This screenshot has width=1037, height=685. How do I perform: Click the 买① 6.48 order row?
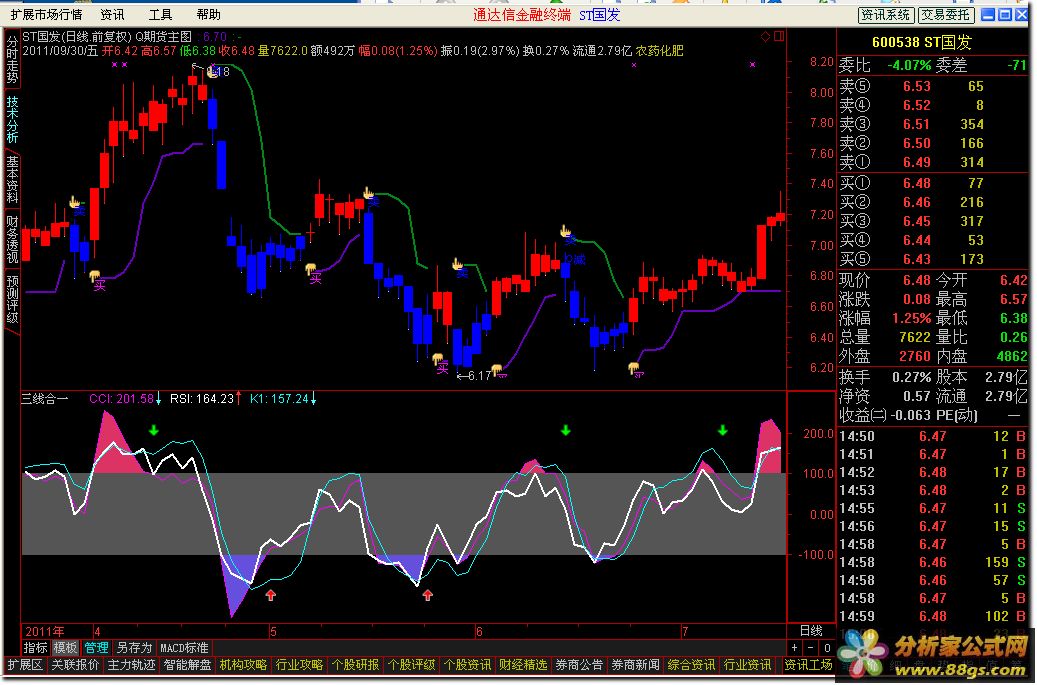tap(934, 183)
